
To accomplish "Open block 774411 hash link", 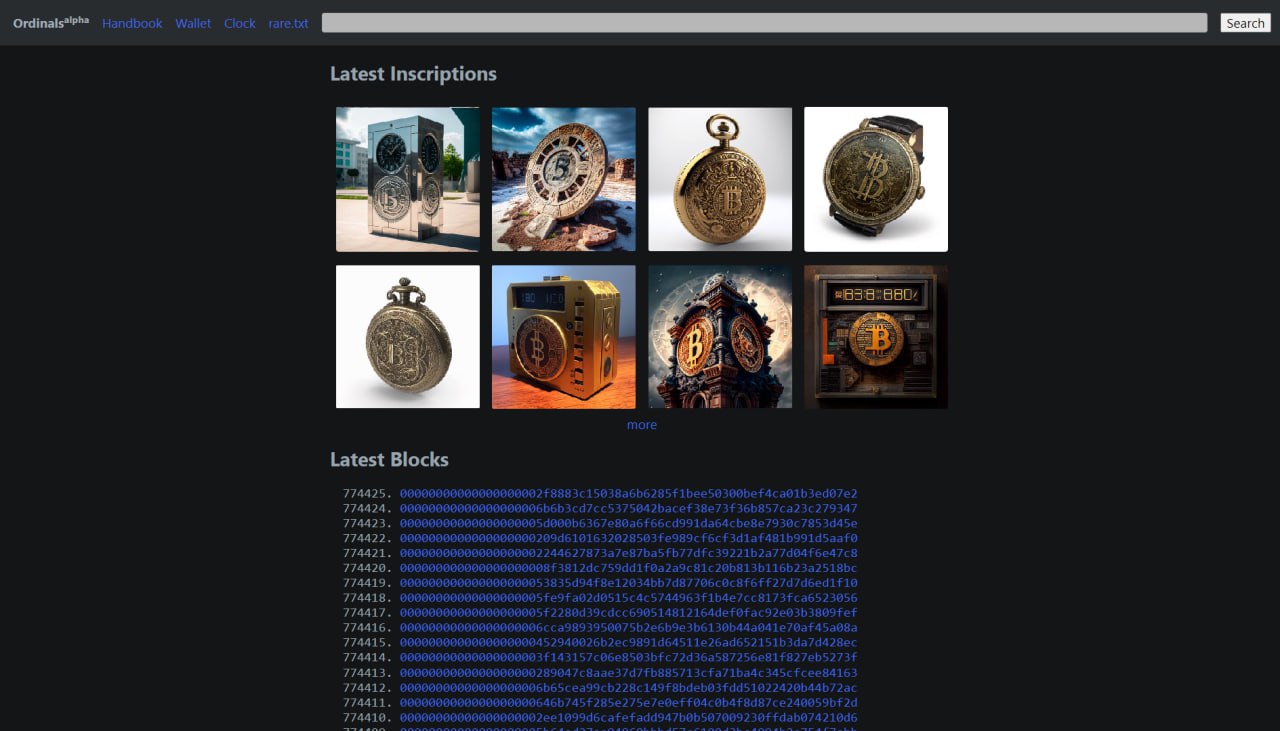I will tap(629, 703).
